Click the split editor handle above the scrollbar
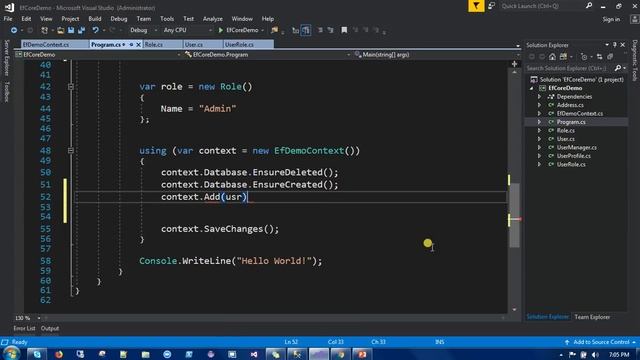The image size is (640, 360). click(514, 64)
